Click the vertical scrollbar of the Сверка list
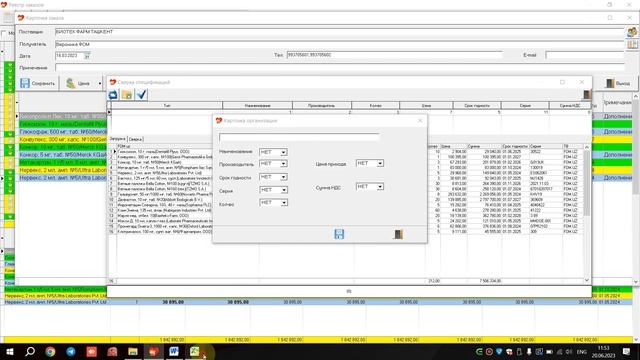This screenshot has height=360, width=640. point(587,213)
